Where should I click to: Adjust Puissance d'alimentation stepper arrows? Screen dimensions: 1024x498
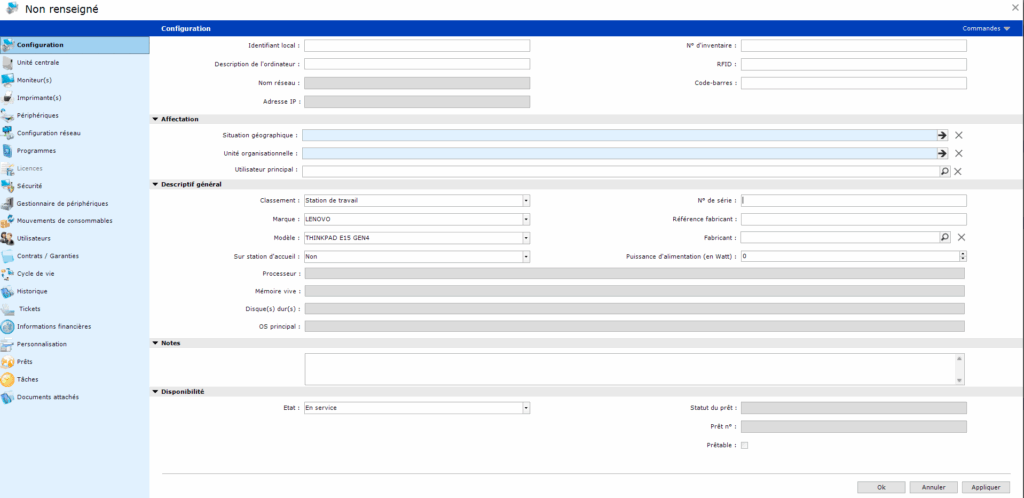(963, 257)
